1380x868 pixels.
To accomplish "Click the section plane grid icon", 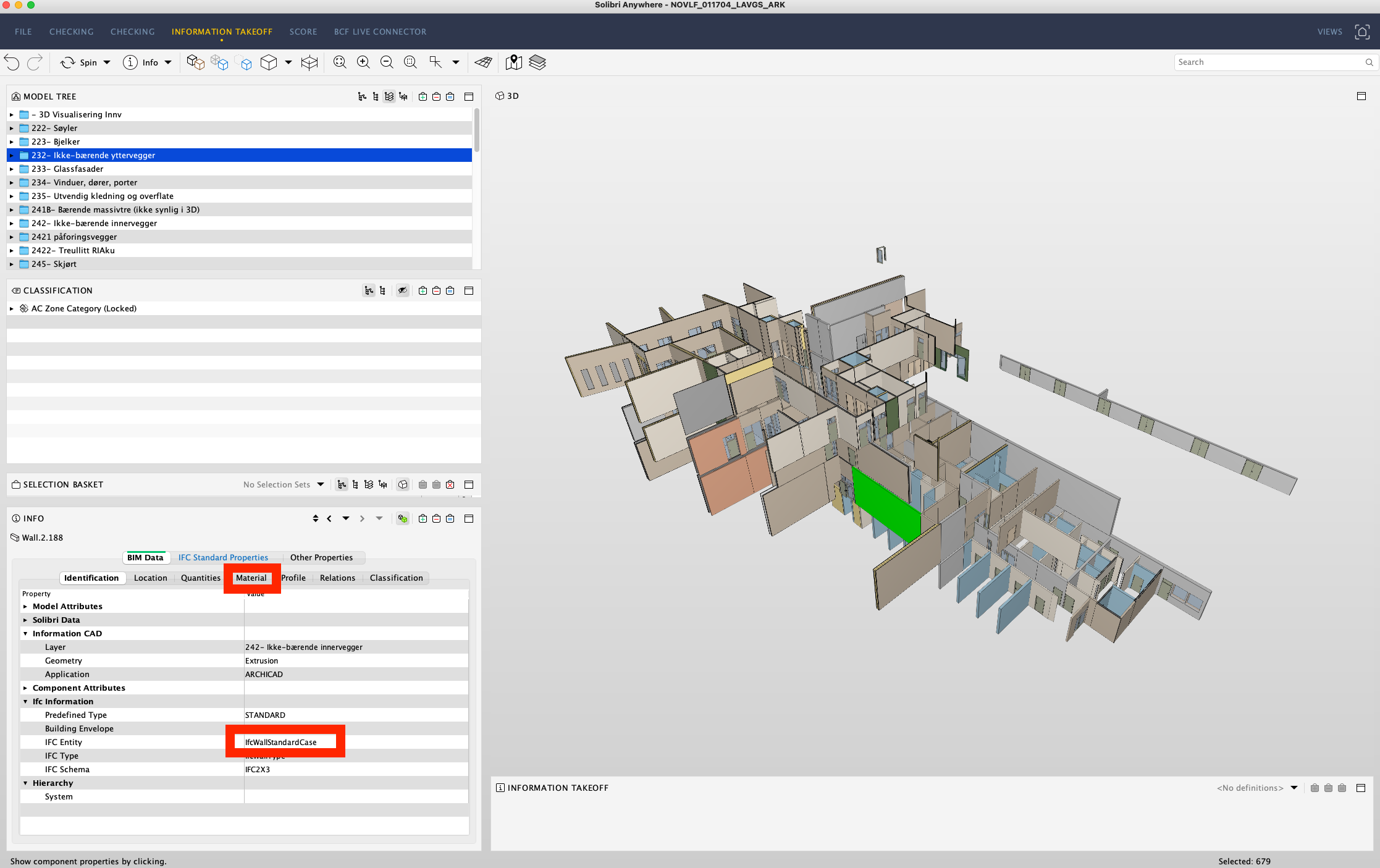I will tap(483, 62).
